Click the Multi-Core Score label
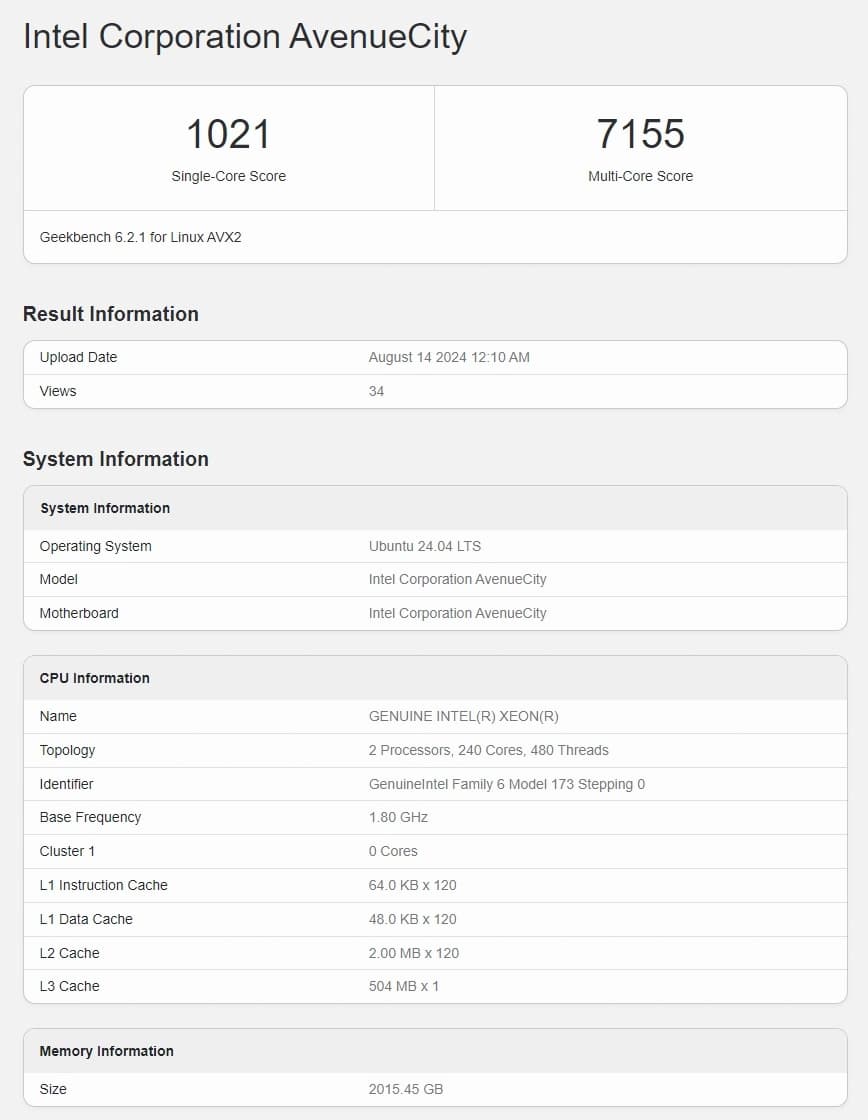The width and height of the screenshot is (868, 1120). pyautogui.click(x=640, y=176)
